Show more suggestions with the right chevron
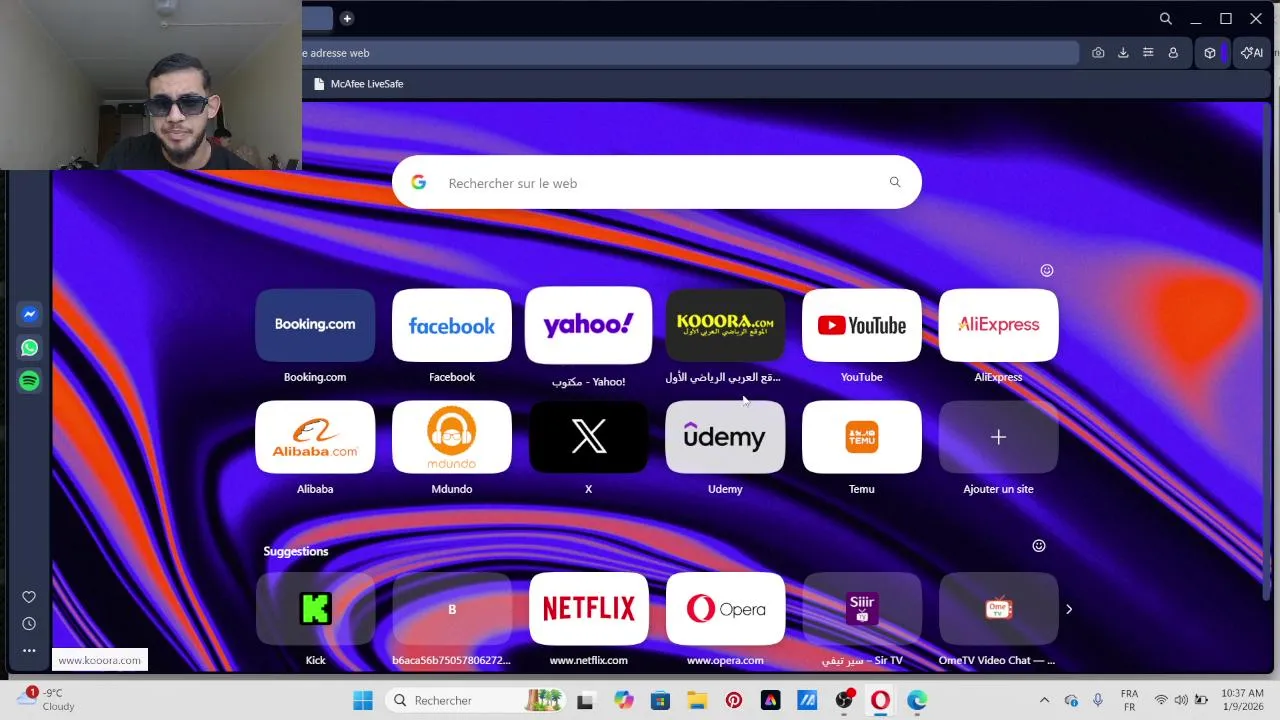The image size is (1280, 720). [1069, 609]
